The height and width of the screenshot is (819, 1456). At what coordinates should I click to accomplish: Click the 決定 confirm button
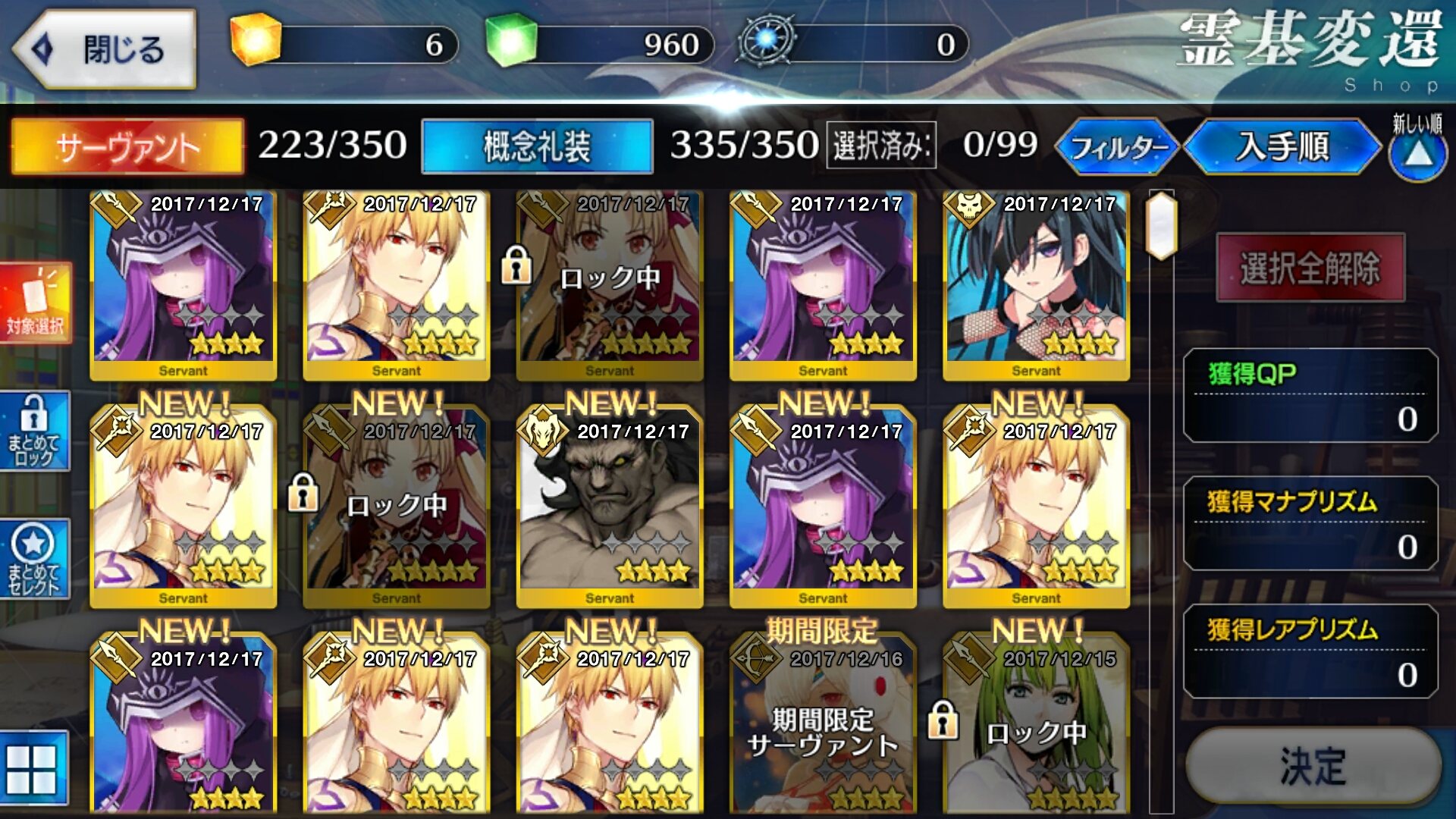1313,767
